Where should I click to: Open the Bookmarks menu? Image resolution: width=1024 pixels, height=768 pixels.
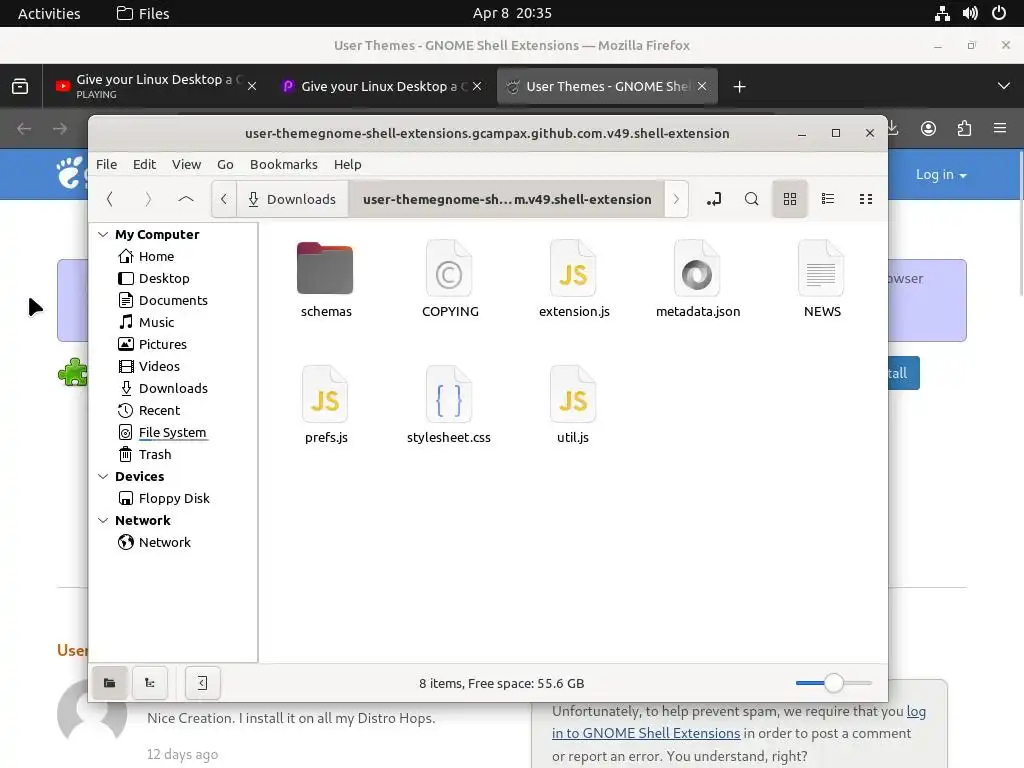coord(283,165)
